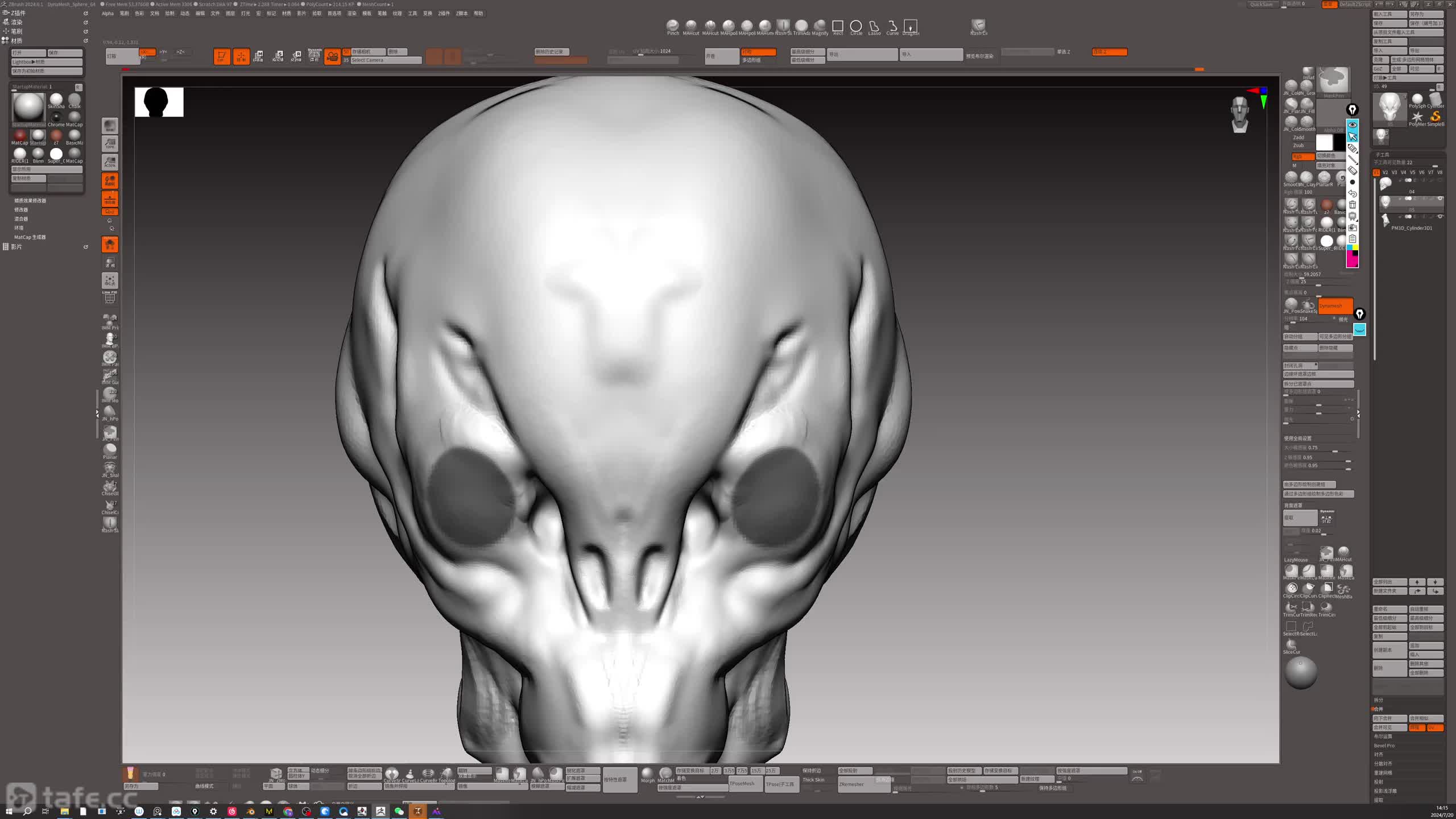Click the V2 subtool visibility set

coord(1385,172)
